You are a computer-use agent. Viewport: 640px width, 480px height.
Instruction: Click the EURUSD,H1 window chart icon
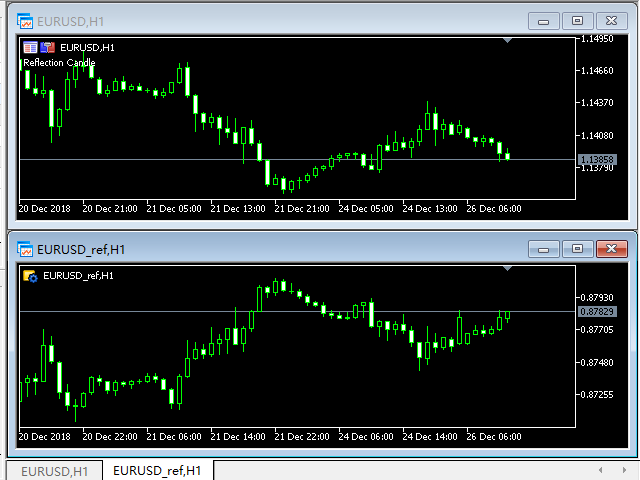pos(25,21)
